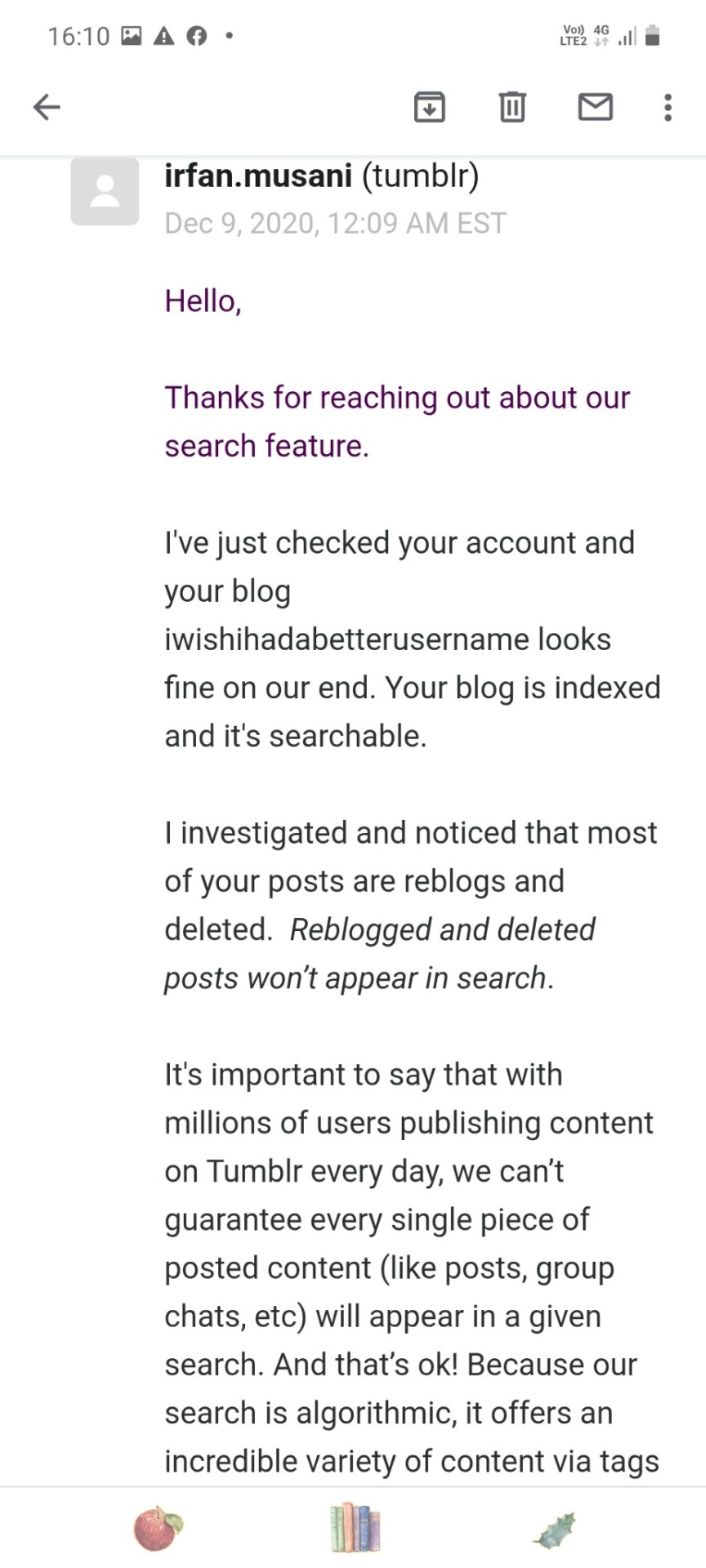
Task: Tap the back arrow to leave email
Action: (x=47, y=107)
